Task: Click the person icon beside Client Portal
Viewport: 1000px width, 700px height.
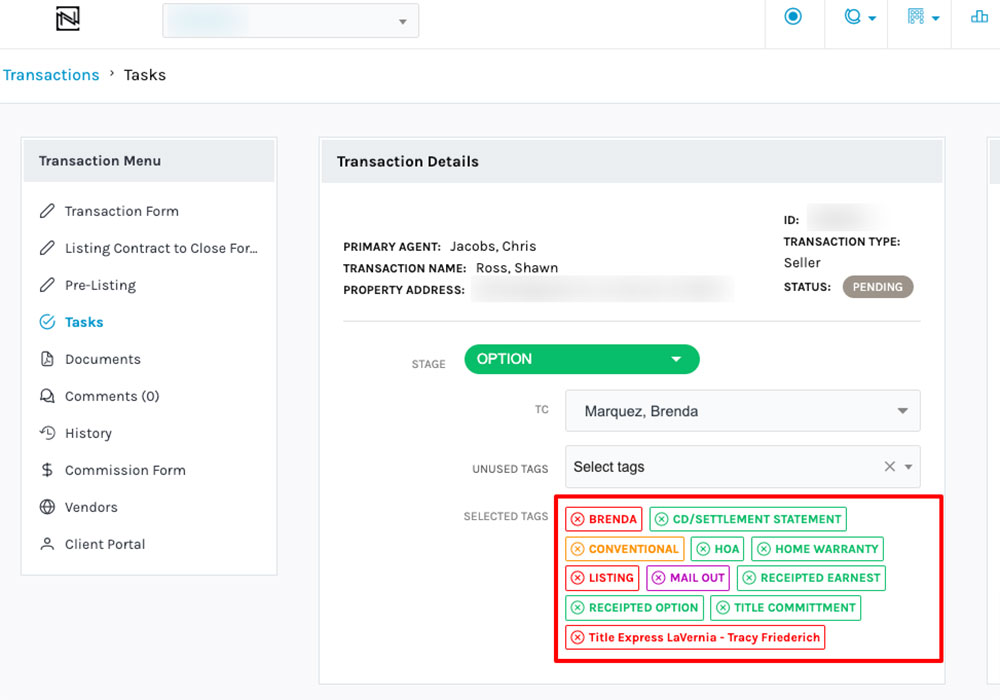Action: (47, 544)
